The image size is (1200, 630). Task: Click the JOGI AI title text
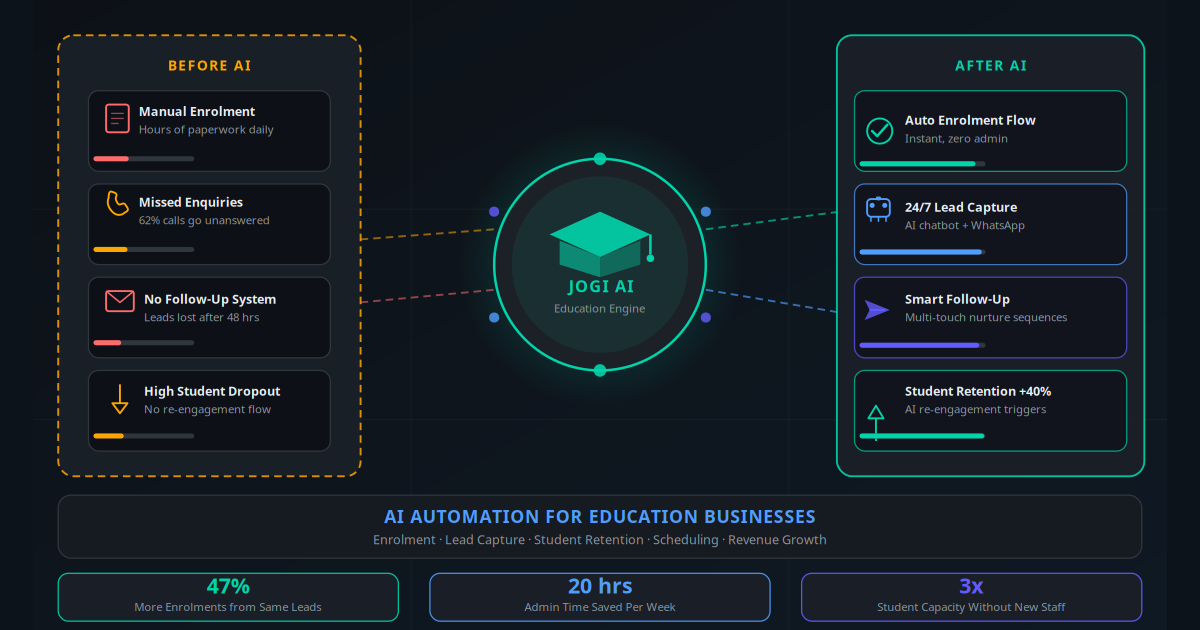click(600, 286)
